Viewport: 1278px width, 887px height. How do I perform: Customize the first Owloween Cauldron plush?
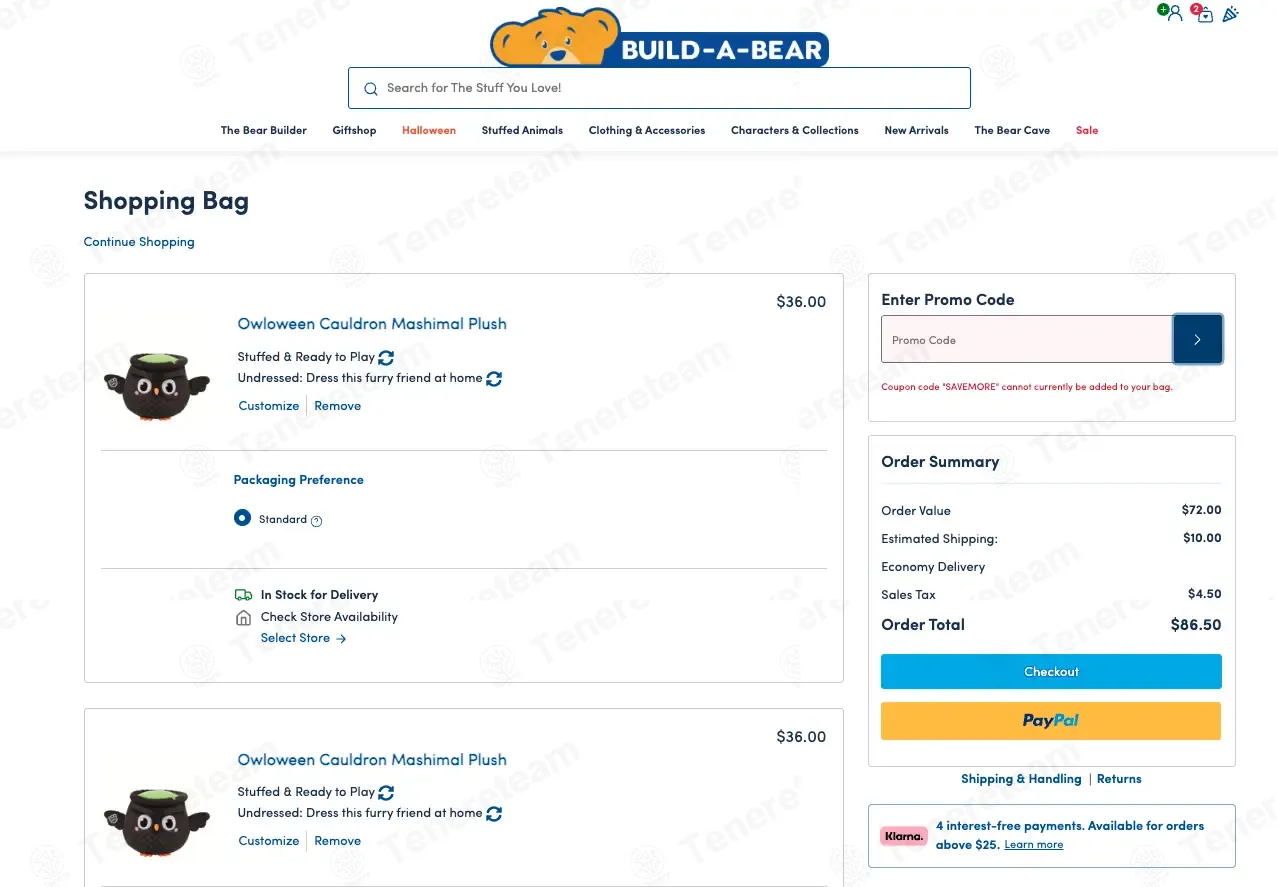coord(269,406)
